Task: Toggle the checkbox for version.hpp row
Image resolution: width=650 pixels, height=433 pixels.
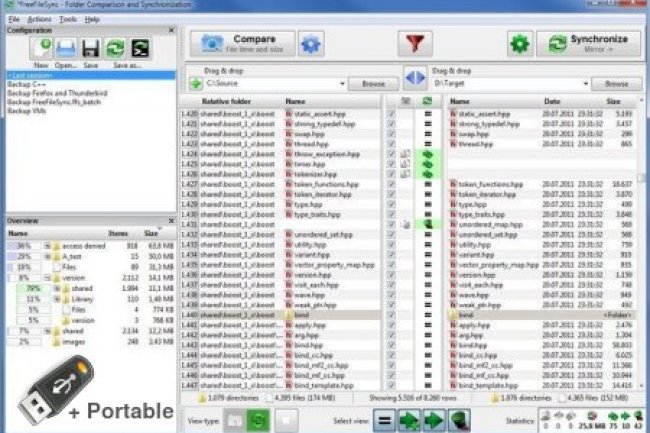Action: (x=391, y=275)
